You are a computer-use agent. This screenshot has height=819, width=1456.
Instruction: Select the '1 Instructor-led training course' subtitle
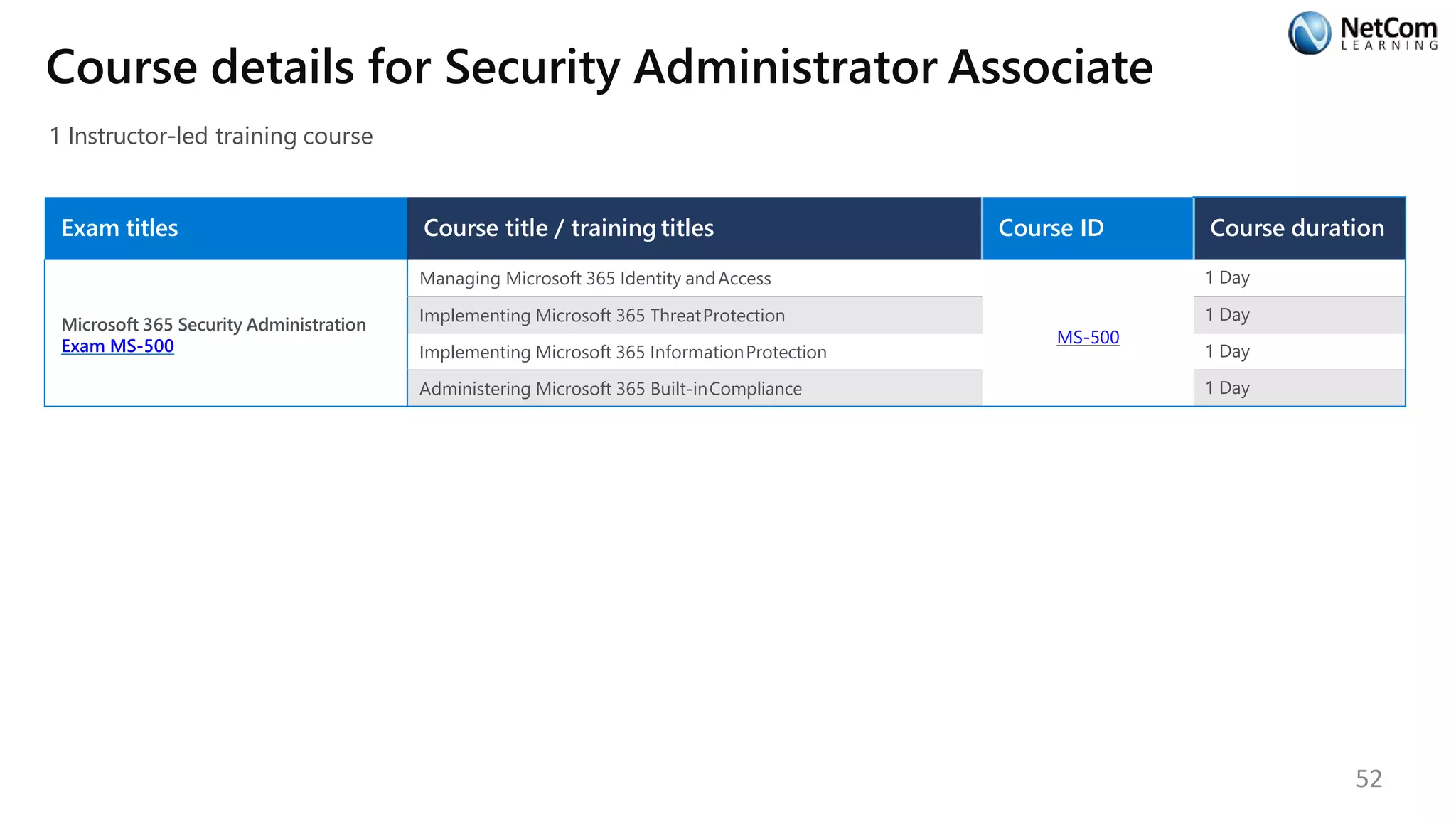[x=210, y=136]
